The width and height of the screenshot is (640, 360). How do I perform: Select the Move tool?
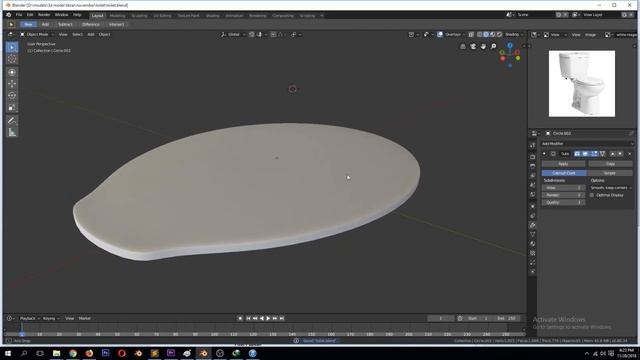tap(12, 84)
